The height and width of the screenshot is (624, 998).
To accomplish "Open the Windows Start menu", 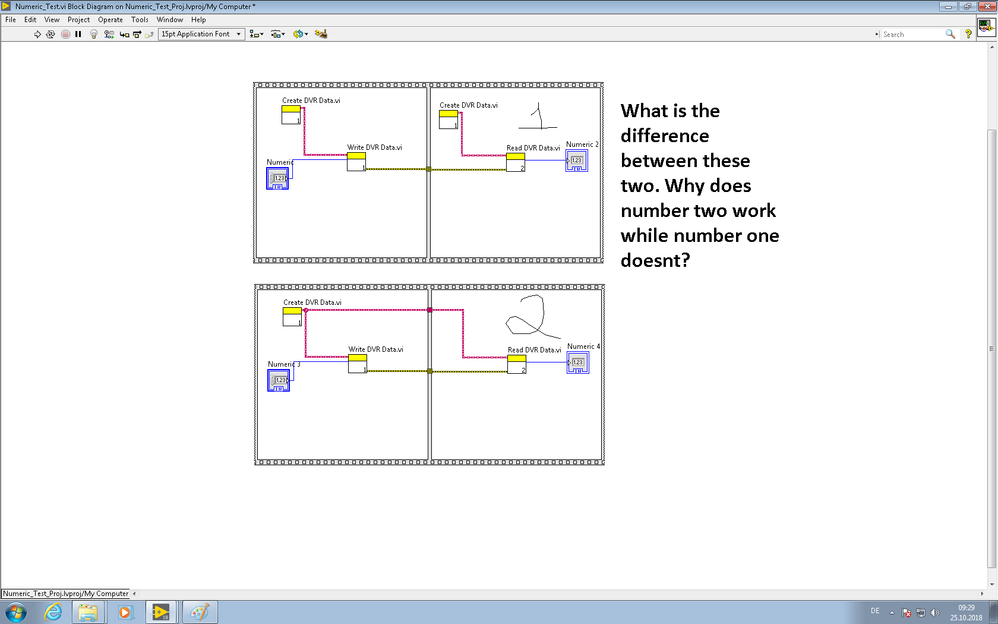I will 15,612.
